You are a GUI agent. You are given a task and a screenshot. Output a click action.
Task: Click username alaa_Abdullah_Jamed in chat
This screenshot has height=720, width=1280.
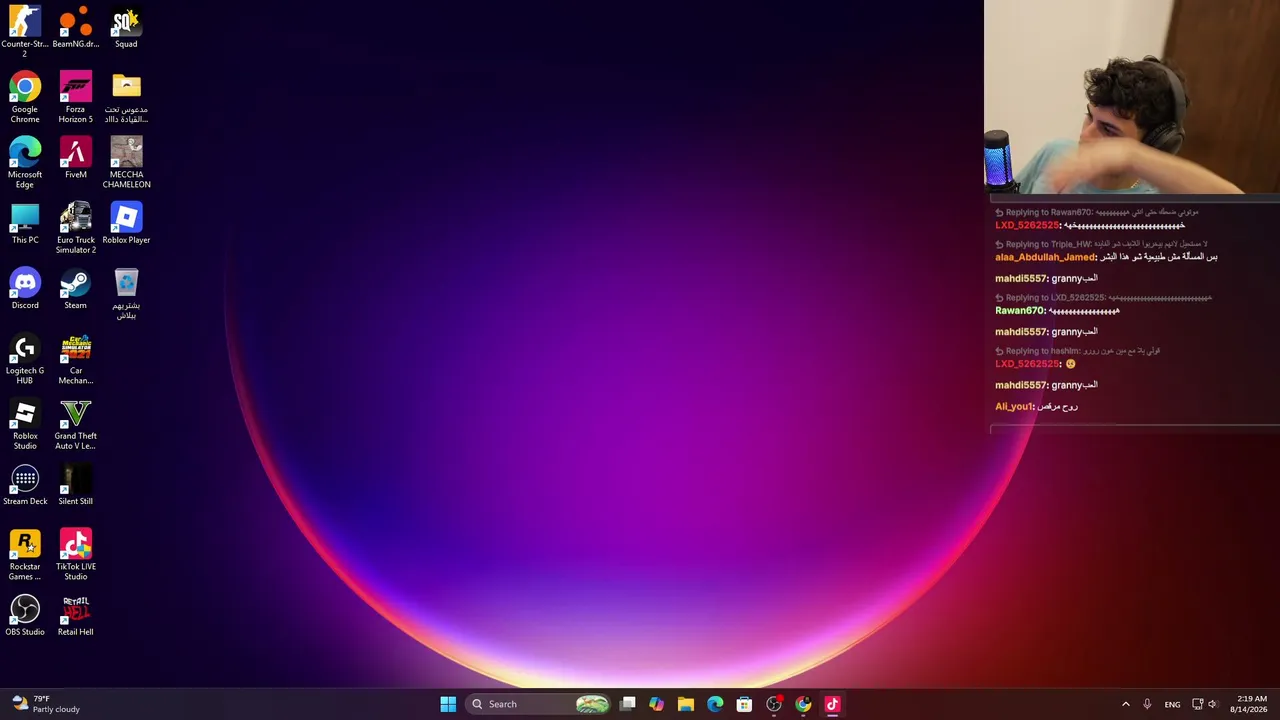pos(1046,258)
